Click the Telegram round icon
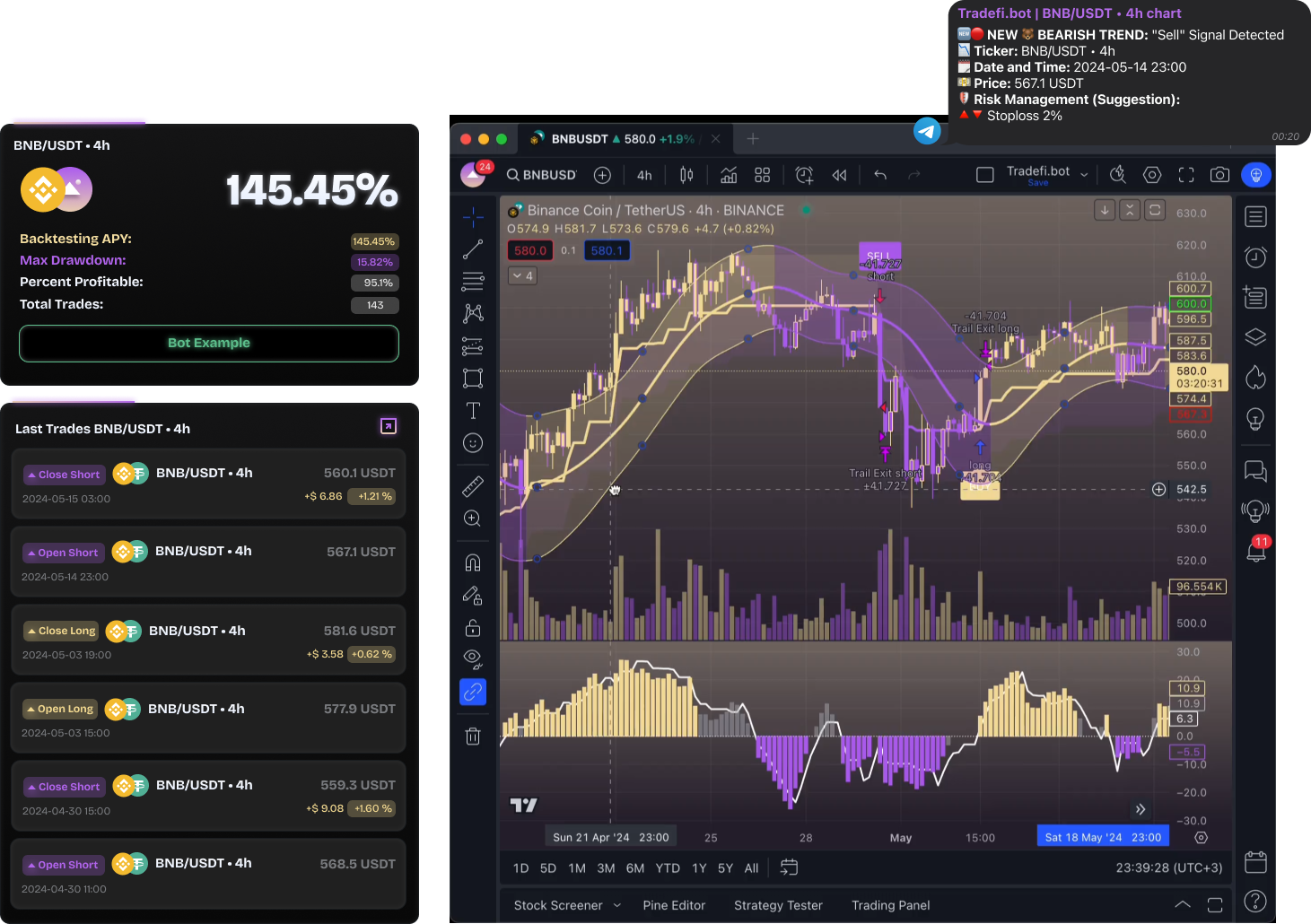Image resolution: width=1311 pixels, height=924 pixels. coord(927,131)
